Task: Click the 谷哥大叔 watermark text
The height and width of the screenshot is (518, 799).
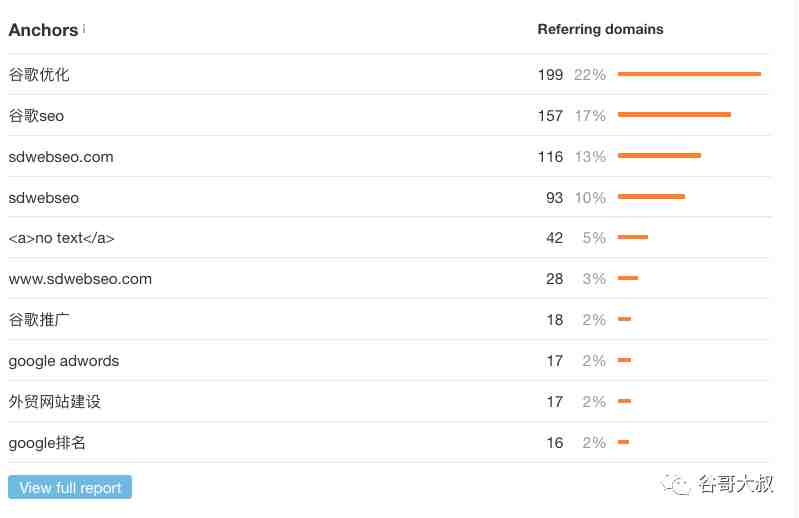Action: tap(735, 484)
